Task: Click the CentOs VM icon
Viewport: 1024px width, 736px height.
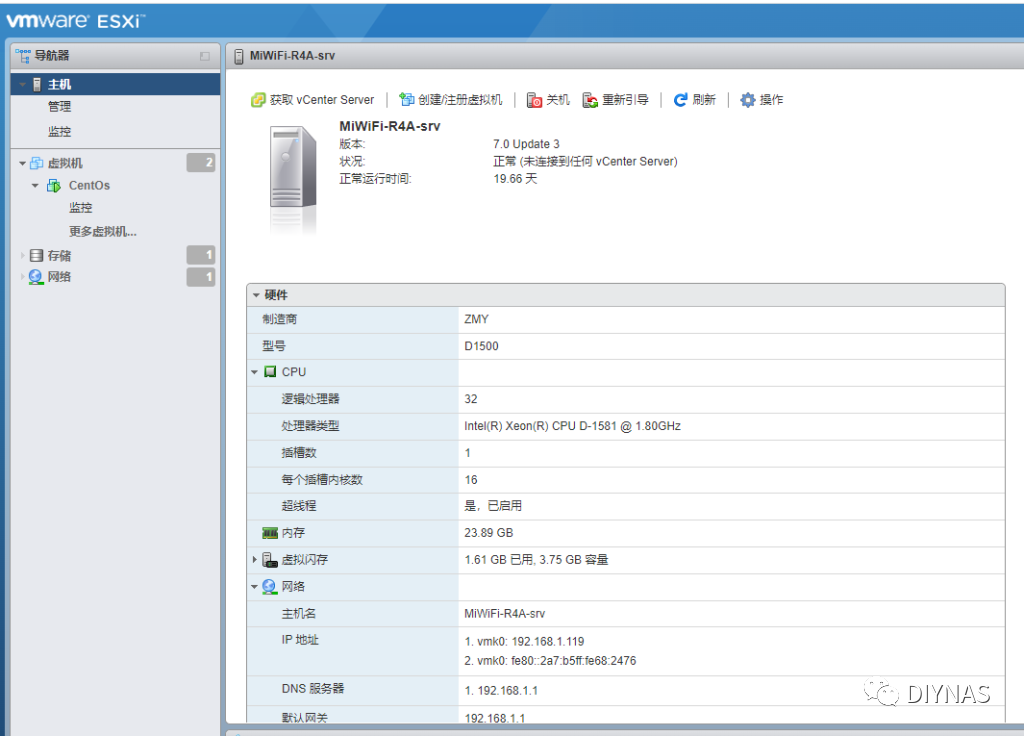Action: pyautogui.click(x=54, y=186)
